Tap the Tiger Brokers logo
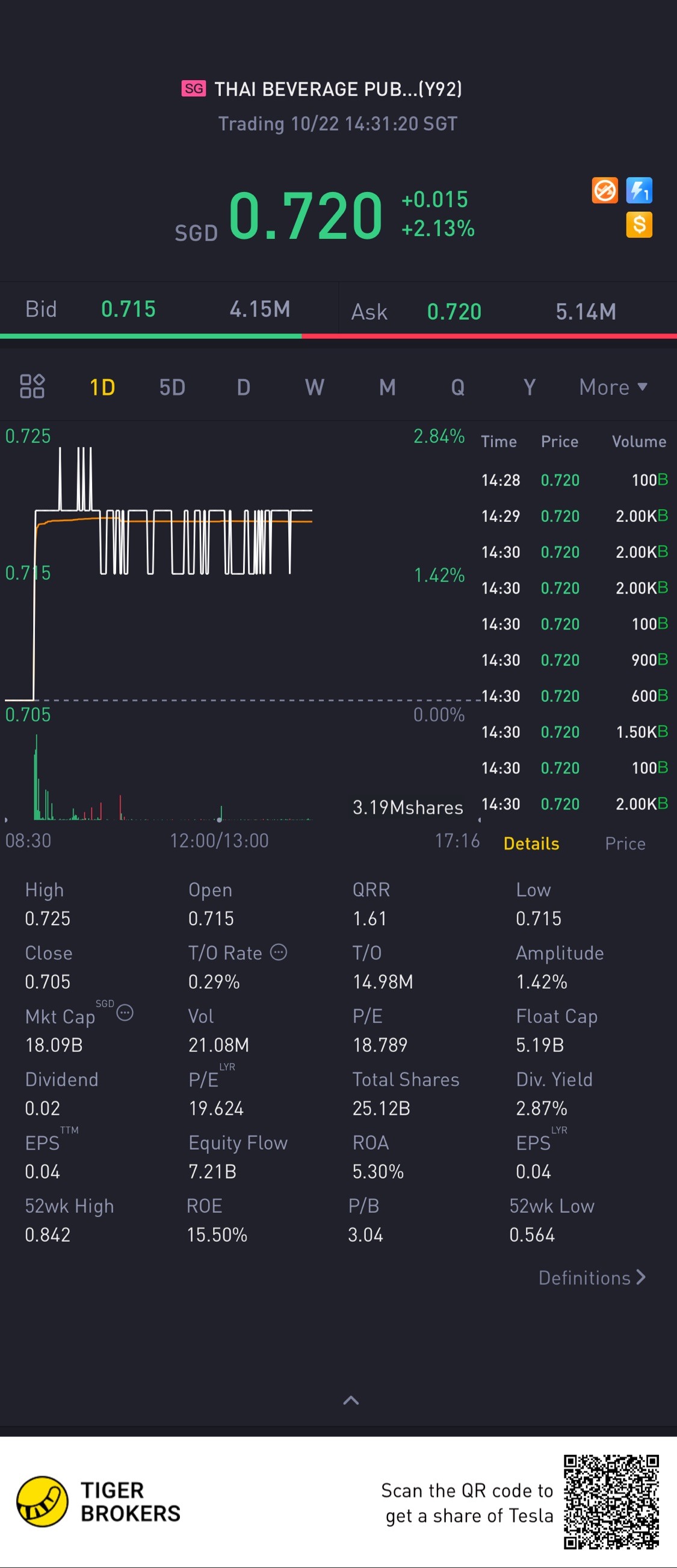 (99, 1502)
